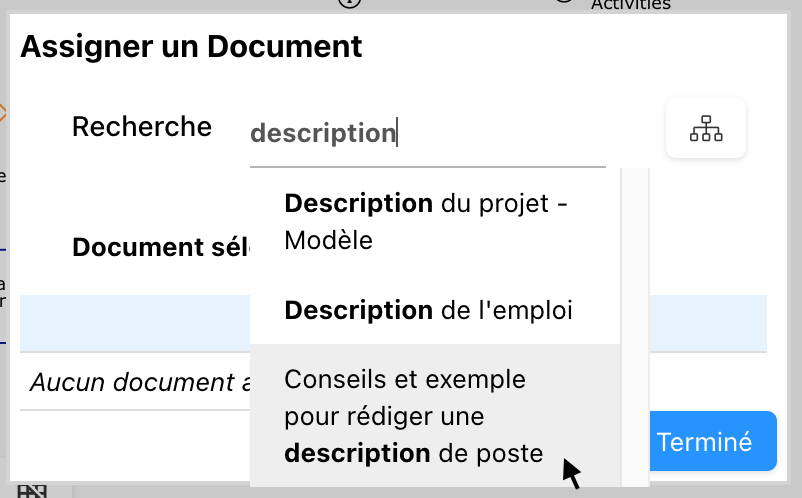Click the 'Document sél…' column header
This screenshot has height=498, width=802.
pos(159,248)
